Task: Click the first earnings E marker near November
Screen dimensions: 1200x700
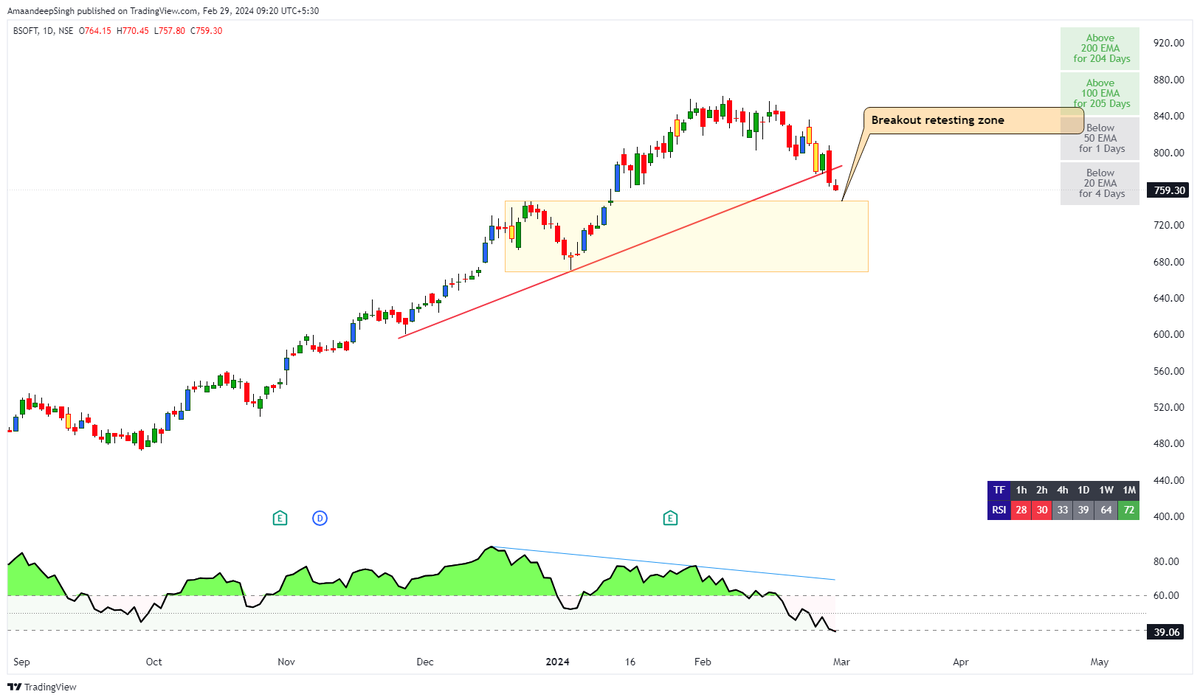Action: coord(281,518)
